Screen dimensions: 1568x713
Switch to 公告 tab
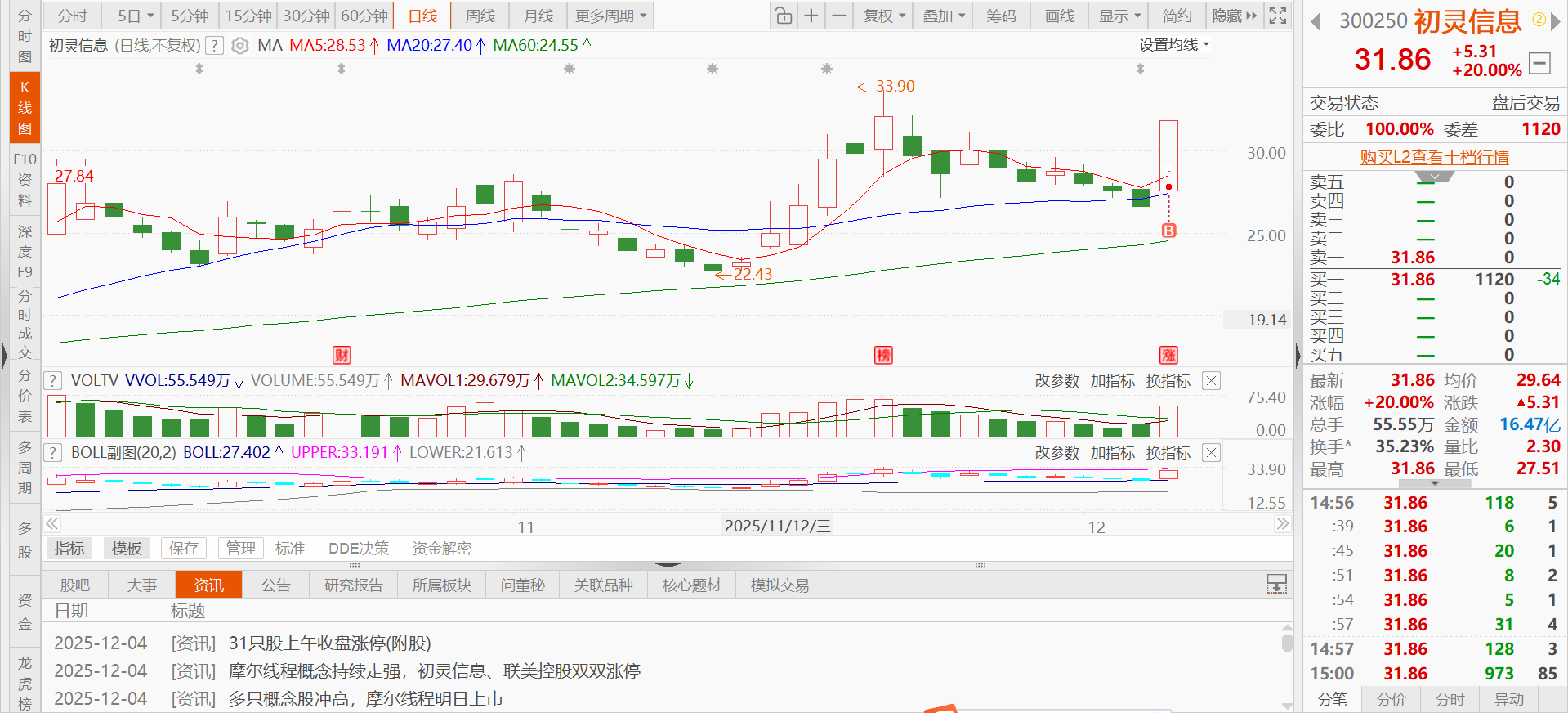tap(276, 585)
